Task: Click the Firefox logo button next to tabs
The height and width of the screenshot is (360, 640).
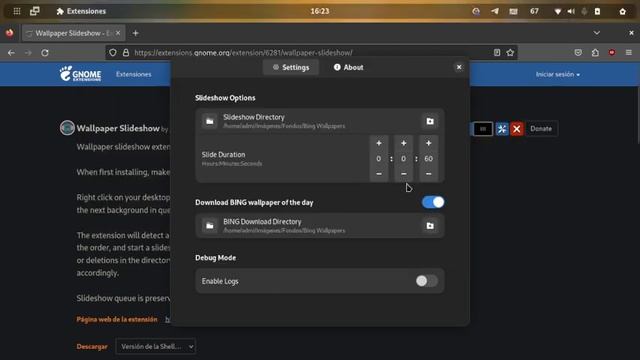Action: pyautogui.click(x=9, y=33)
